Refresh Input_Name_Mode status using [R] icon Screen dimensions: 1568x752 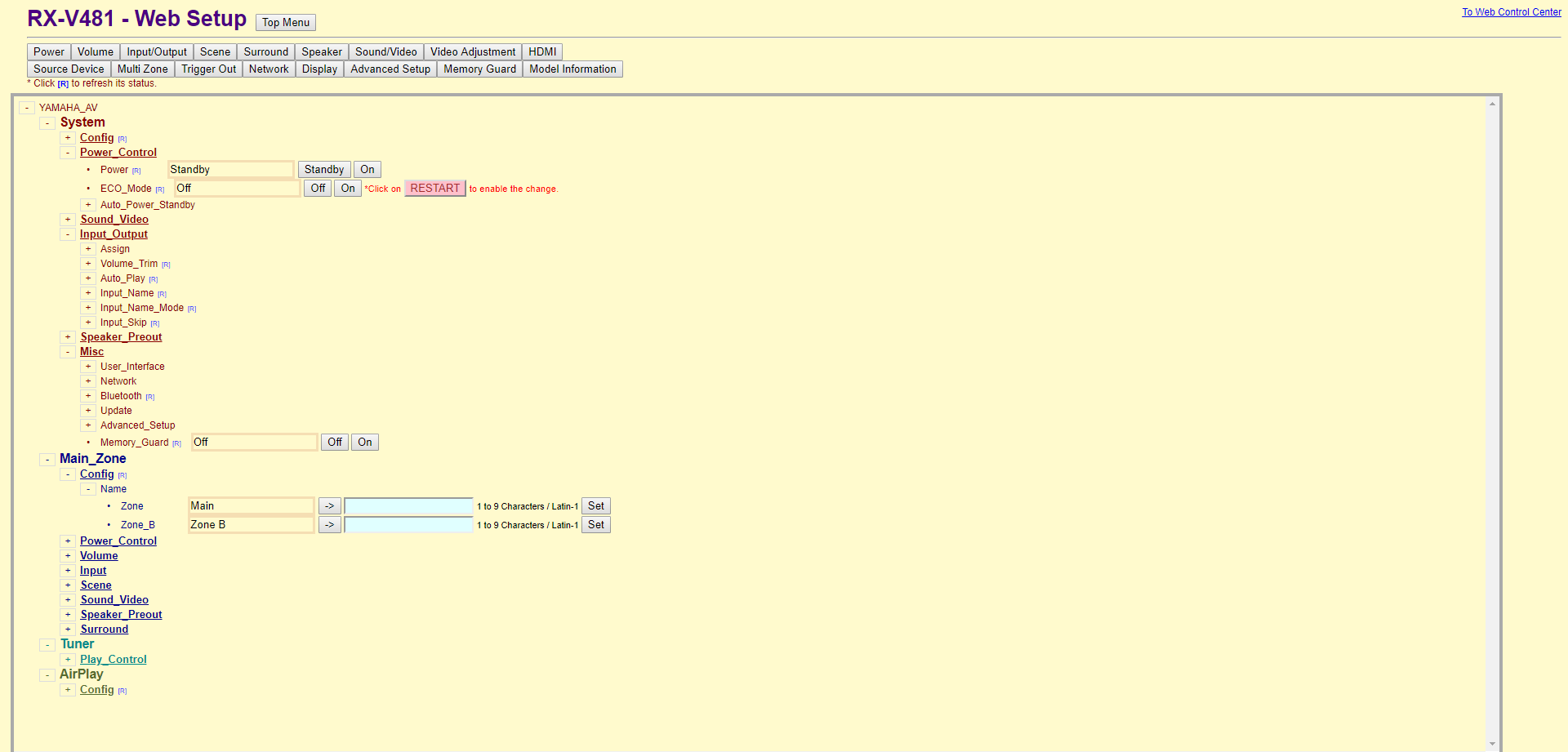coord(192,309)
